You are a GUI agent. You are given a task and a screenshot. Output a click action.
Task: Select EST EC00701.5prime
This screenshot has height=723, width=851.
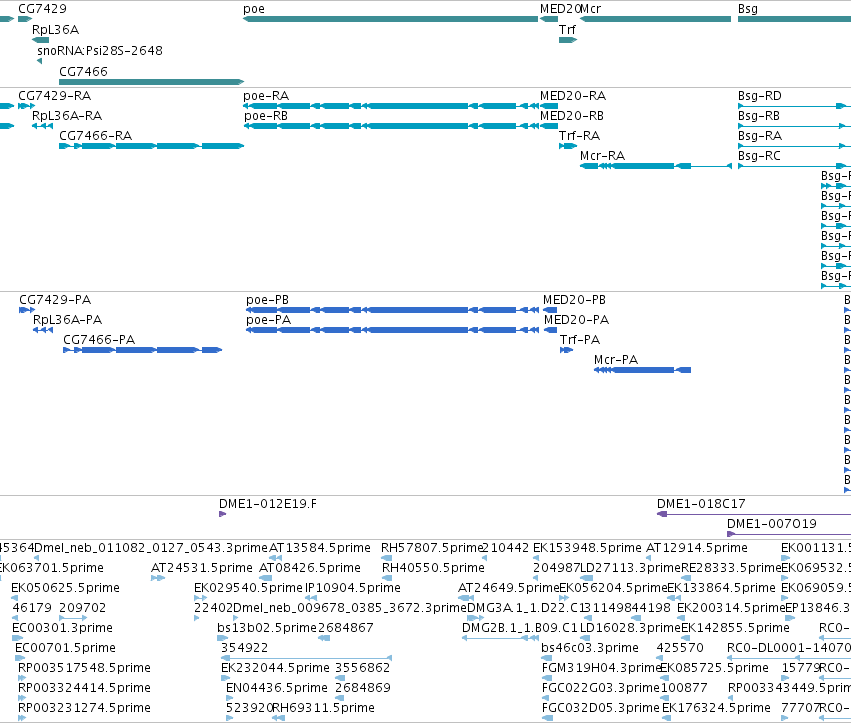point(65,648)
